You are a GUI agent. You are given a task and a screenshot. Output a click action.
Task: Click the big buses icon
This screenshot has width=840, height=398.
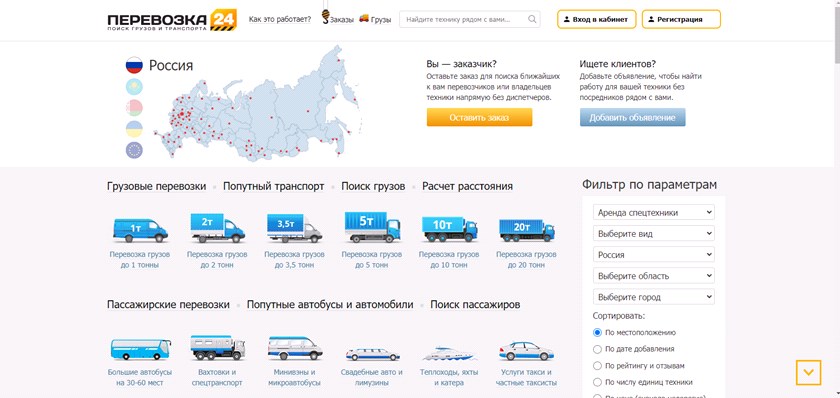[x=140, y=349]
